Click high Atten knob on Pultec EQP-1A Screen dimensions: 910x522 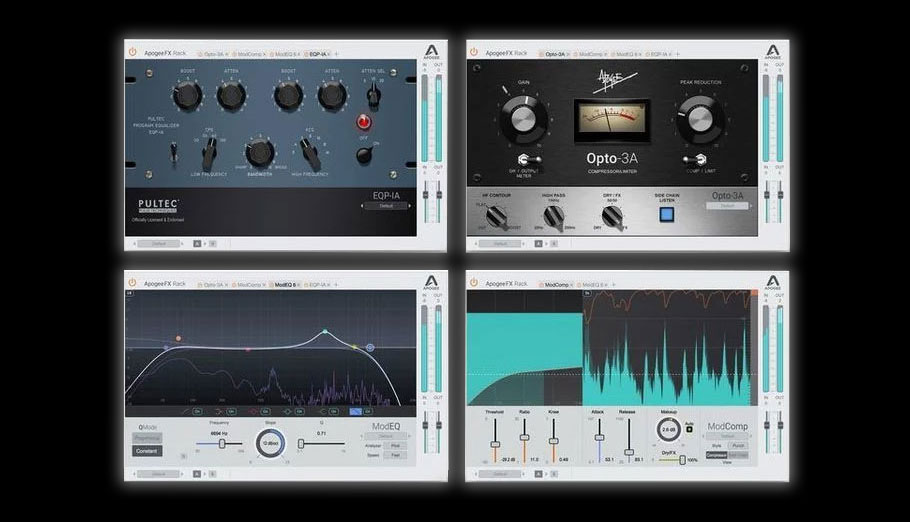click(332, 95)
